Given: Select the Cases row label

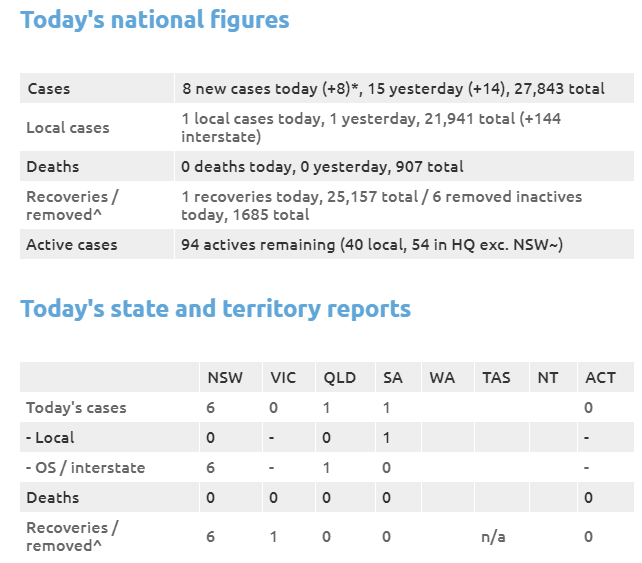Looking at the screenshot, I should pos(48,89).
